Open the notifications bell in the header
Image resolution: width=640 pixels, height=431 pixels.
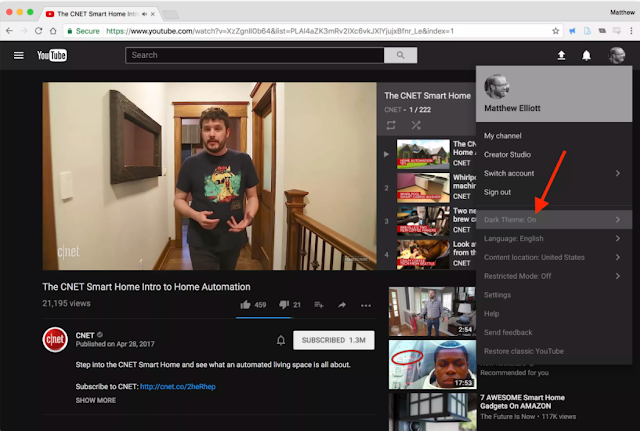(587, 55)
